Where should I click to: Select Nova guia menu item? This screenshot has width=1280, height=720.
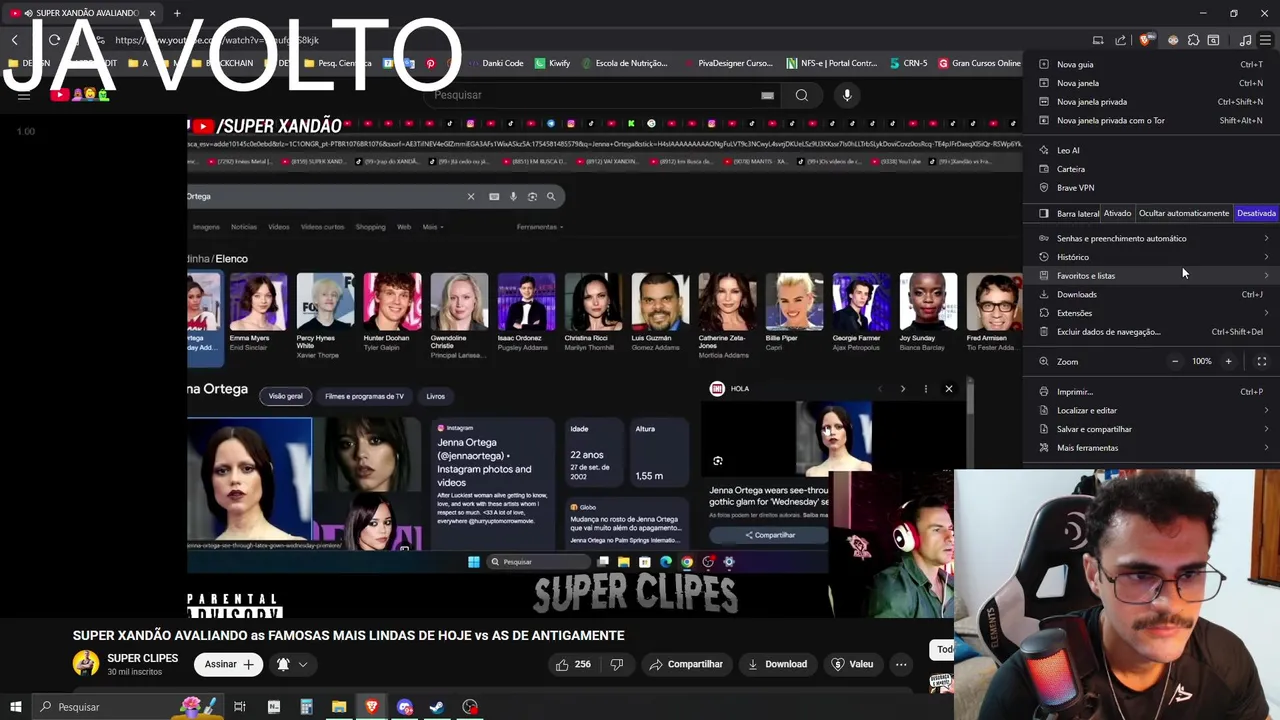[x=1152, y=64]
